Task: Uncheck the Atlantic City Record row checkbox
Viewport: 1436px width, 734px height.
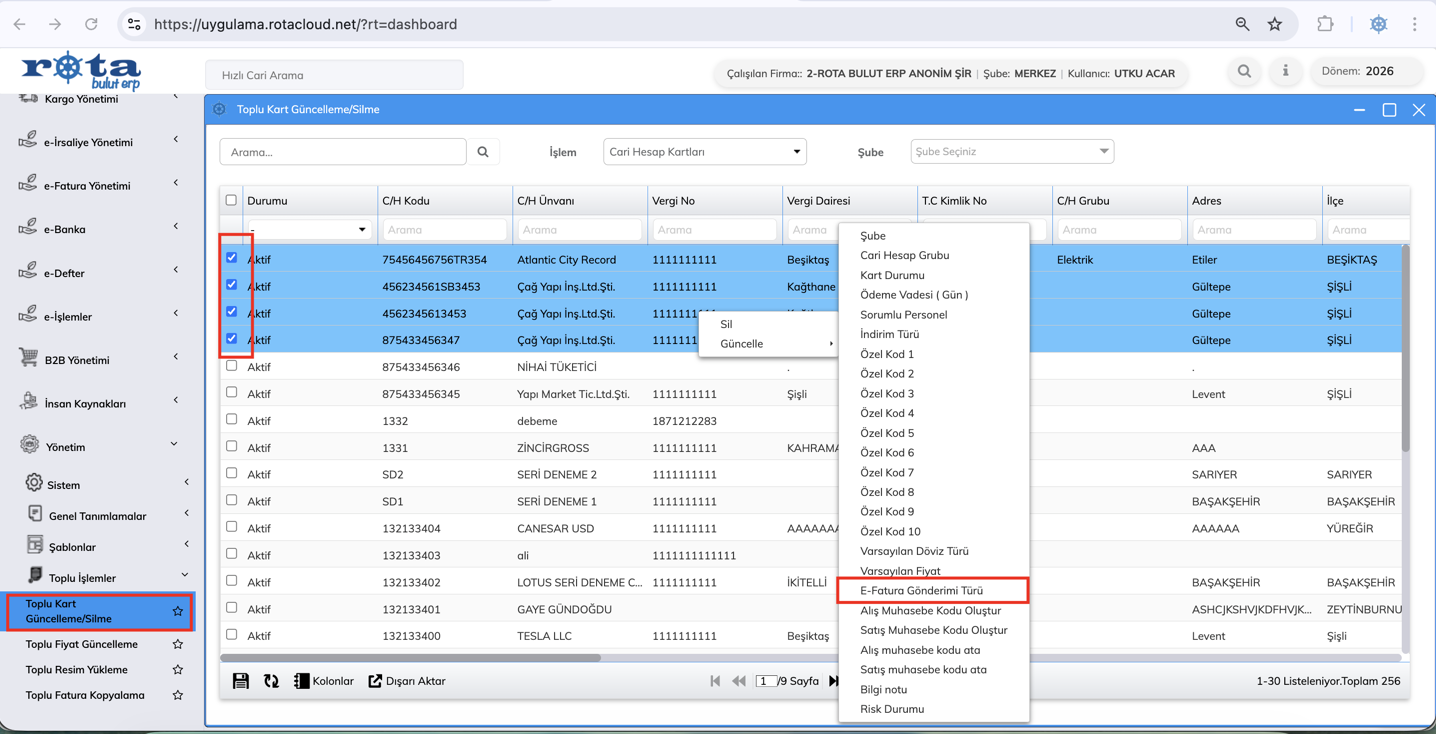Action: tap(232, 258)
